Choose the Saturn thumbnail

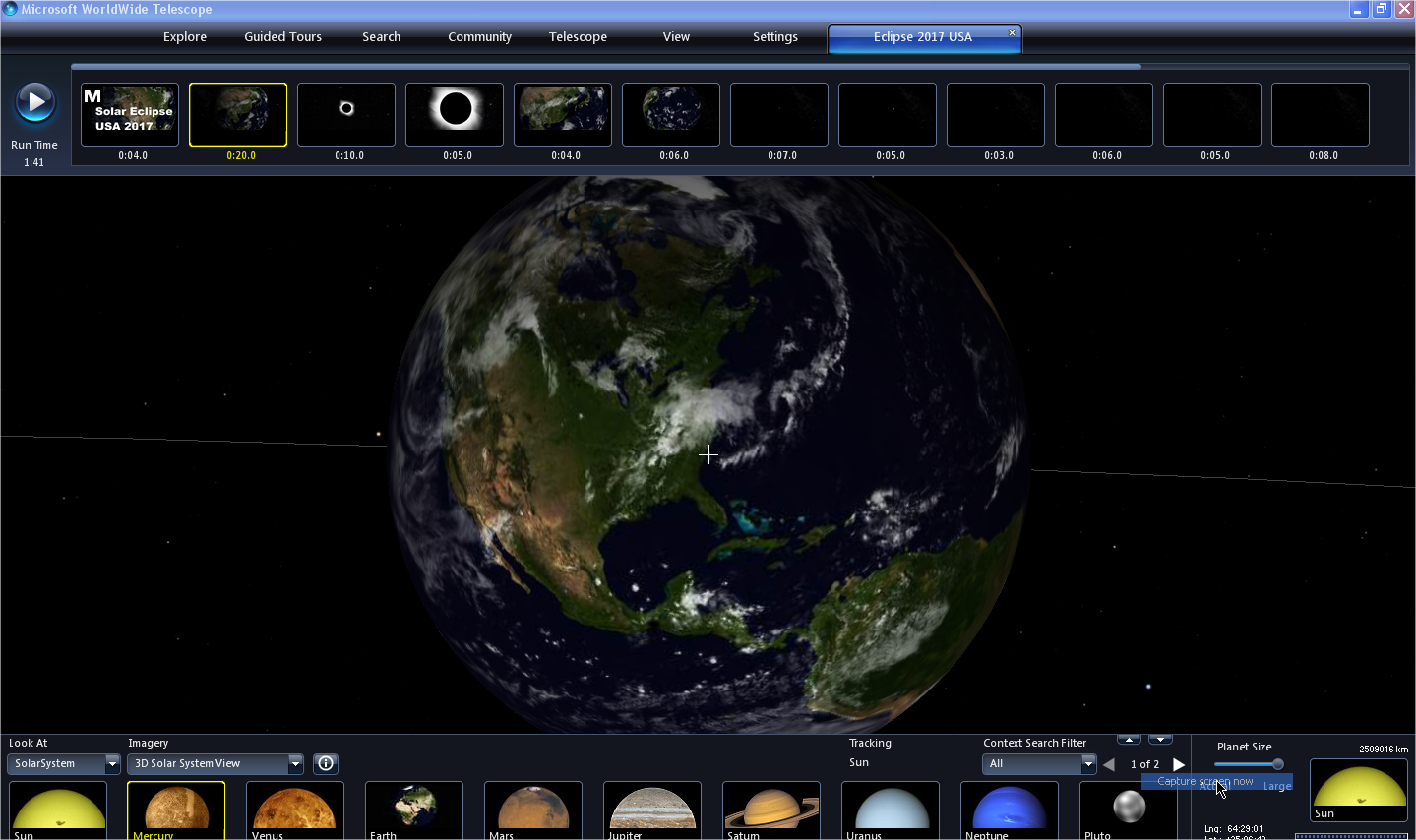(771, 810)
